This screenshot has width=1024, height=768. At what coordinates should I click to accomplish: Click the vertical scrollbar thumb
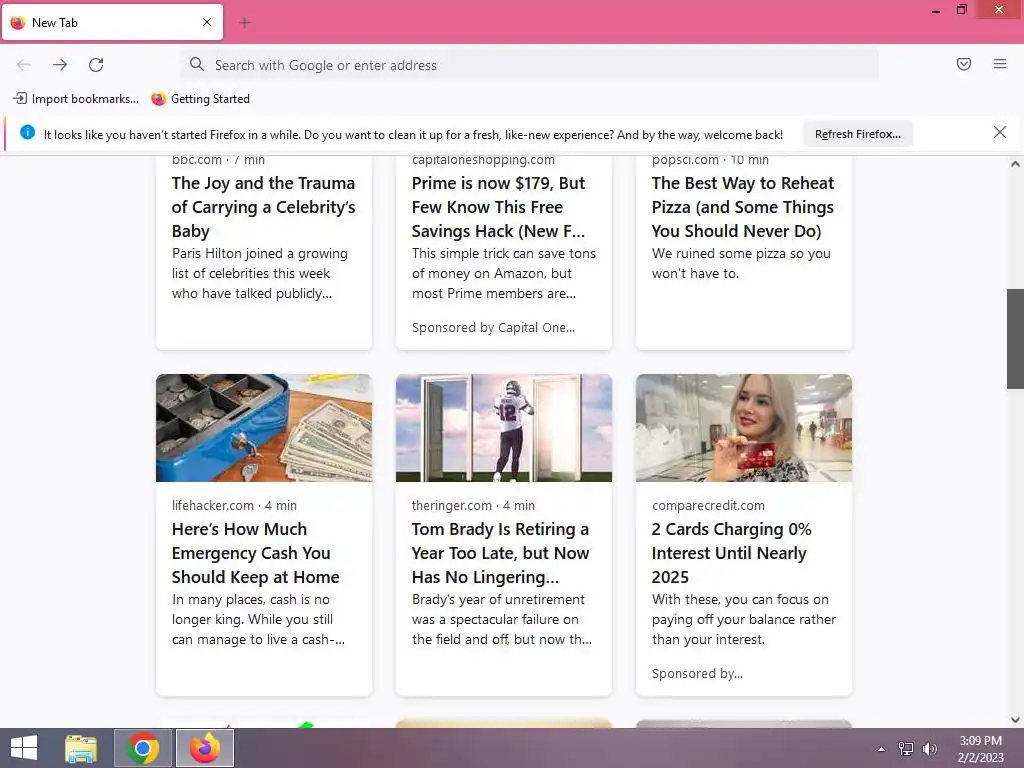1015,339
